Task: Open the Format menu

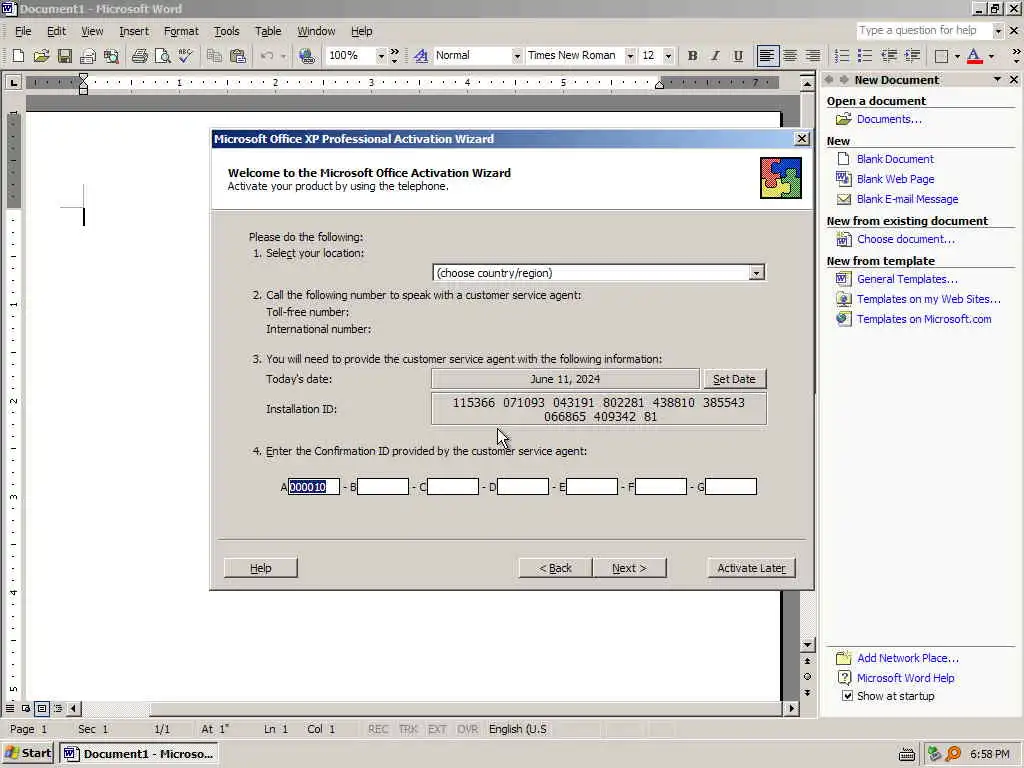Action: (181, 31)
